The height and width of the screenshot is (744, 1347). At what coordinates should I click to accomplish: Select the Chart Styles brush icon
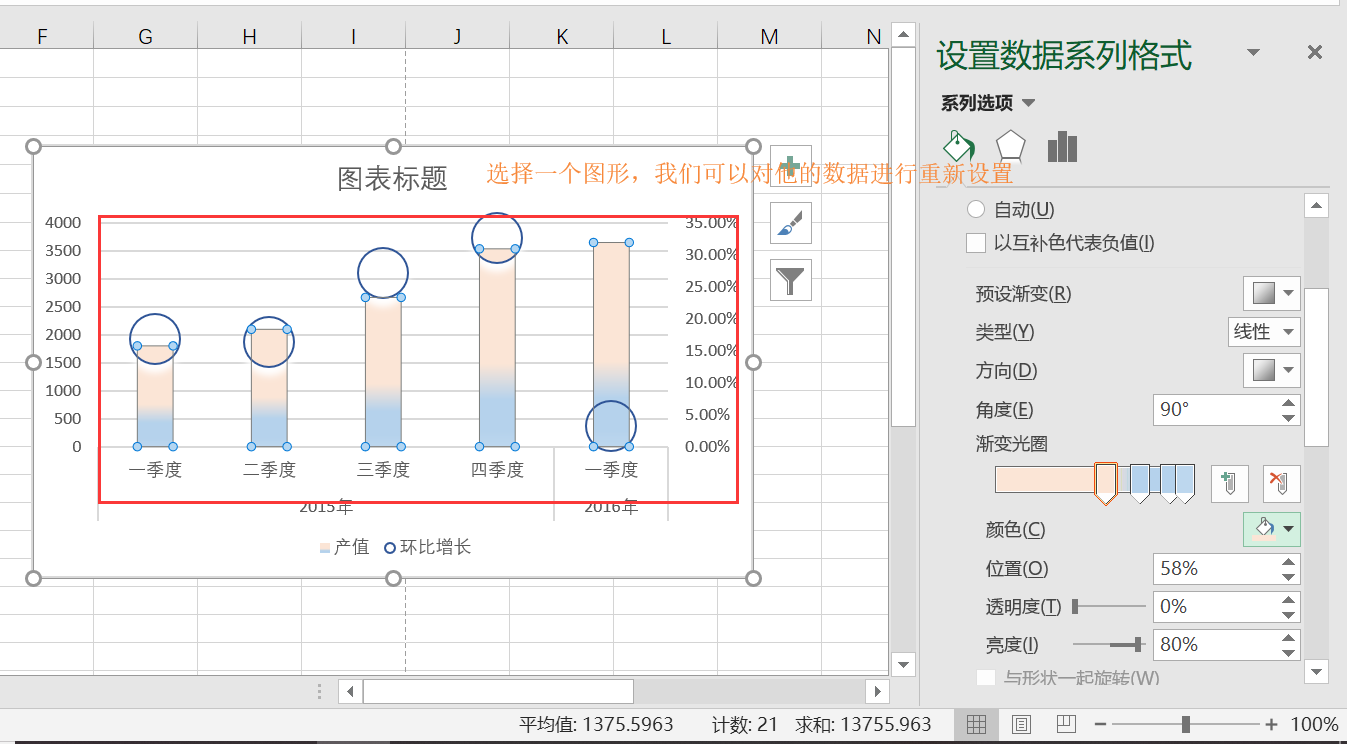[789, 223]
